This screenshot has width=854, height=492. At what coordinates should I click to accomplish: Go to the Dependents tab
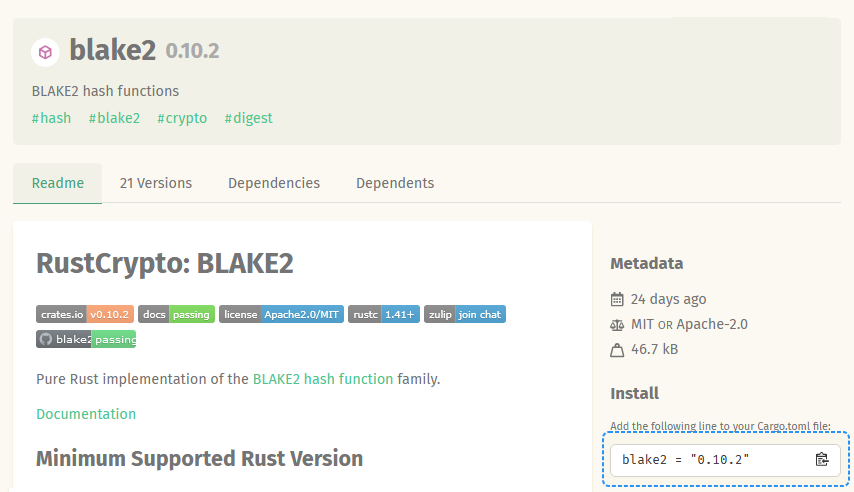395,183
